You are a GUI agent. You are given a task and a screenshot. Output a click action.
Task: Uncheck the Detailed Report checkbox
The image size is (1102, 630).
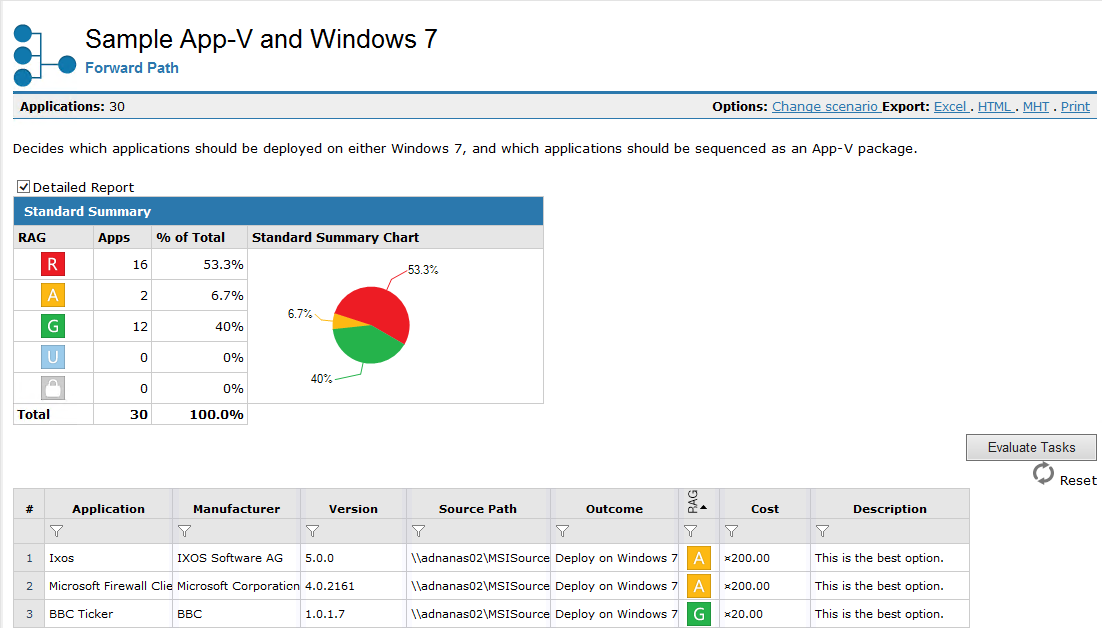coord(24,187)
